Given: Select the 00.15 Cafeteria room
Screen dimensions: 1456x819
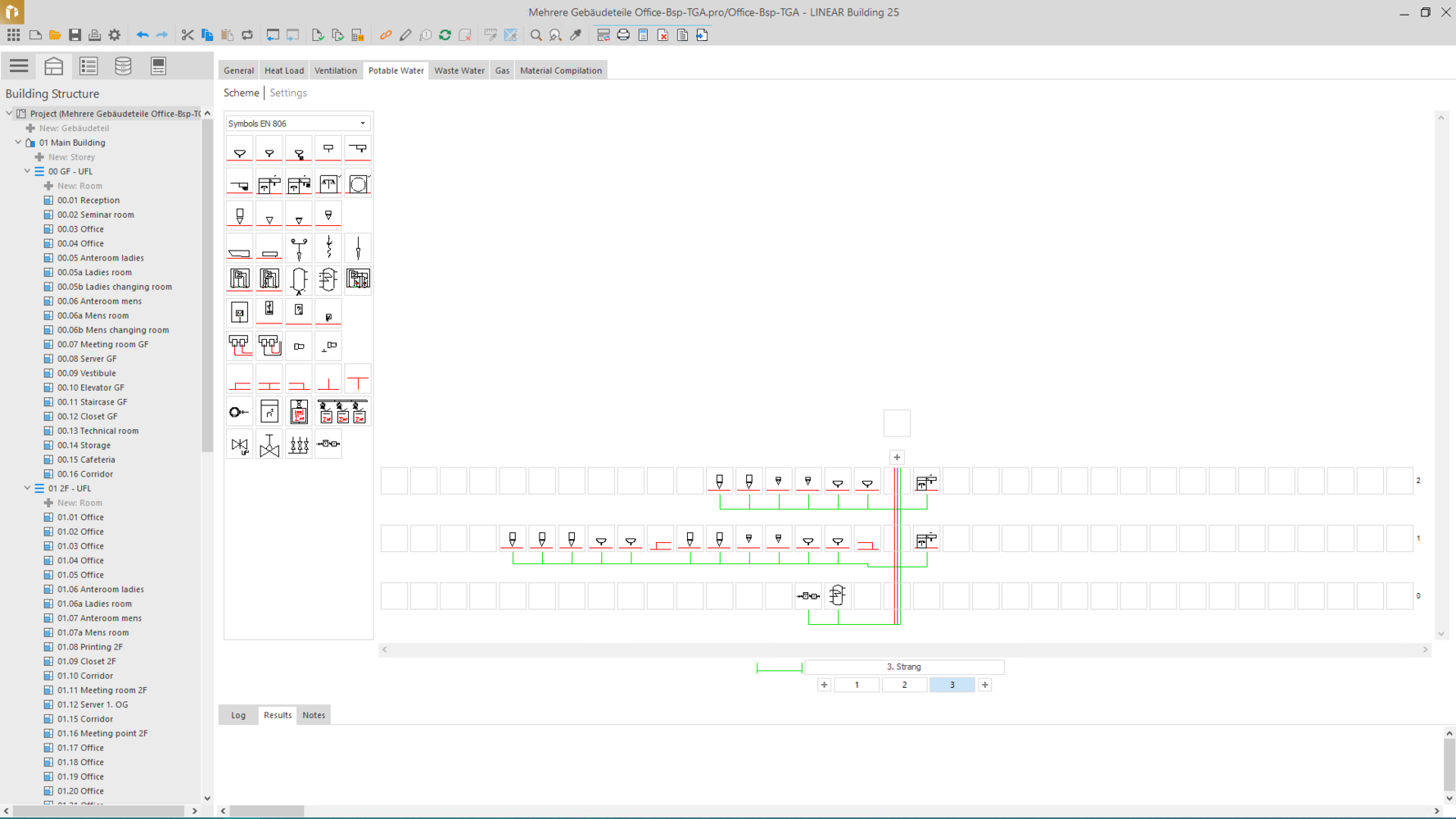Looking at the screenshot, I should click(86, 459).
